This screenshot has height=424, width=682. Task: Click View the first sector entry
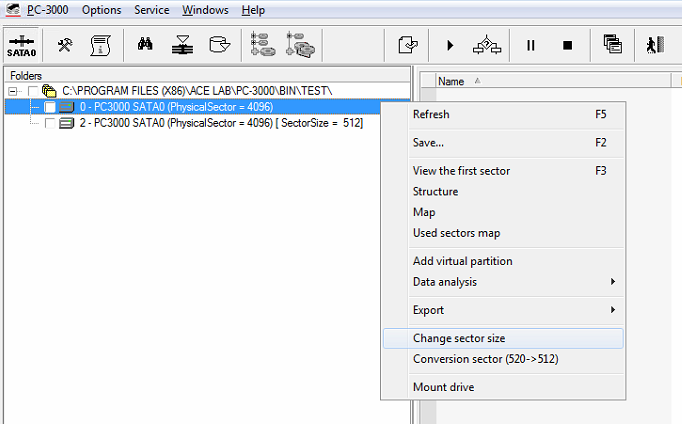pyautogui.click(x=461, y=171)
